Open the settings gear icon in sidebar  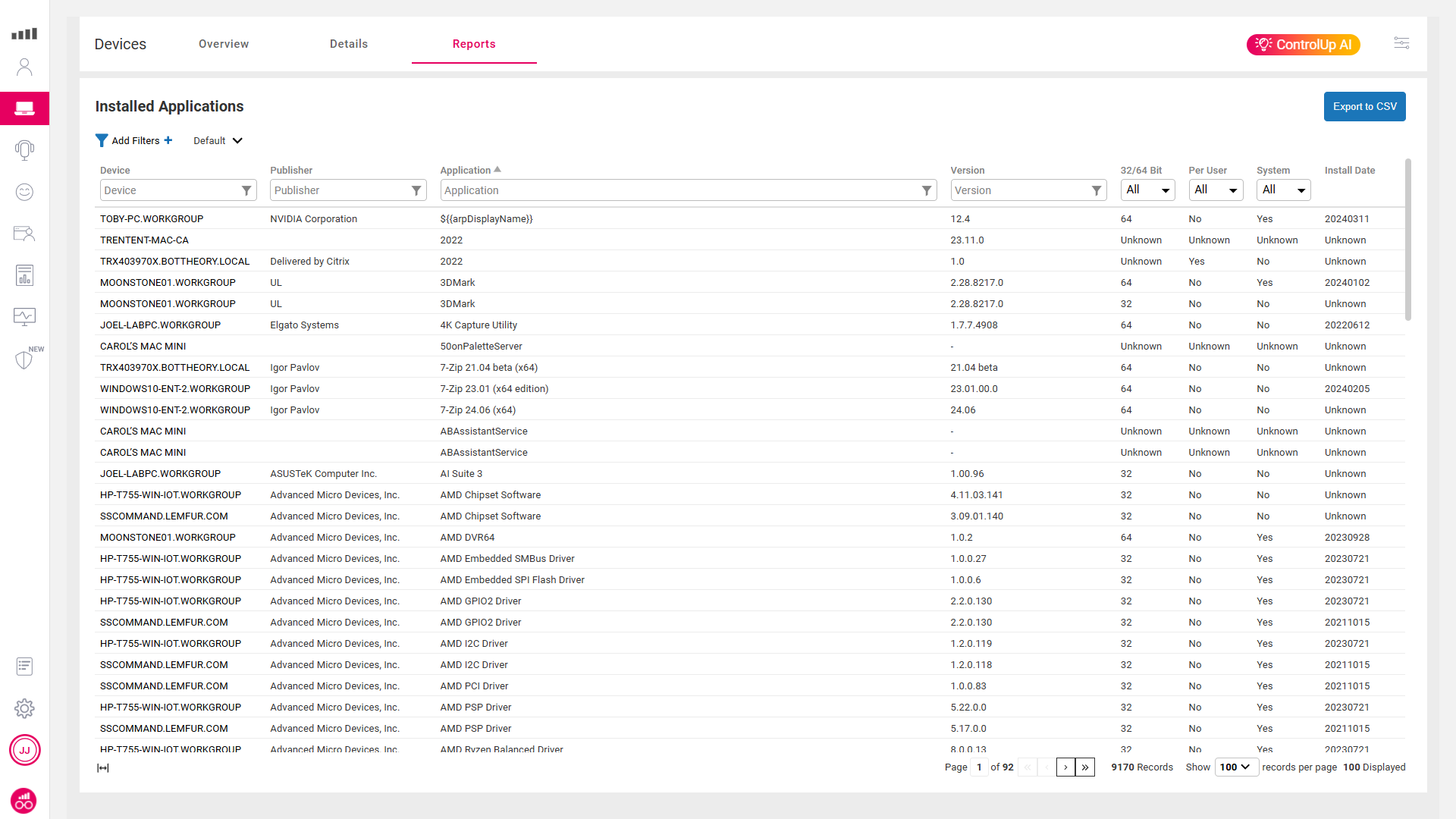tap(24, 708)
